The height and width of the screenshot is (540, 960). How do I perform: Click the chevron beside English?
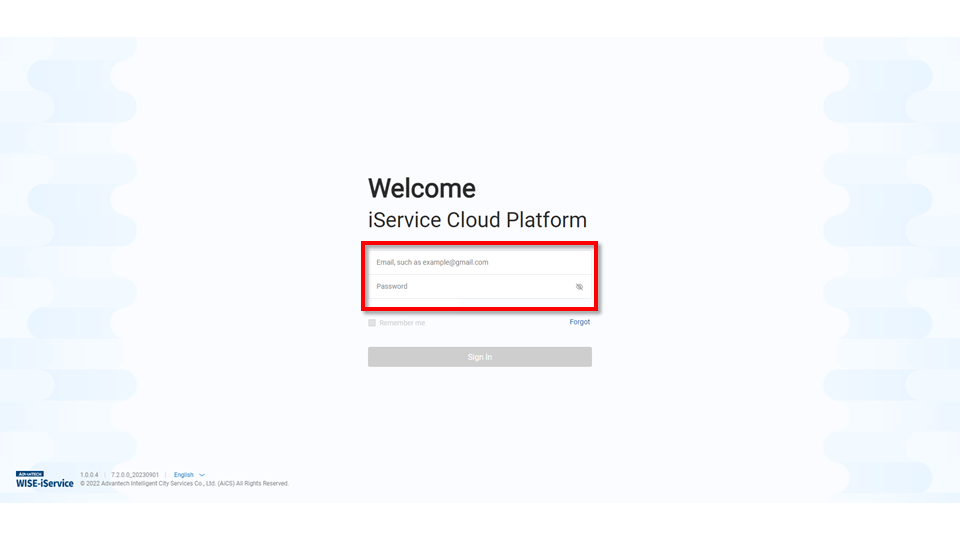click(x=202, y=475)
